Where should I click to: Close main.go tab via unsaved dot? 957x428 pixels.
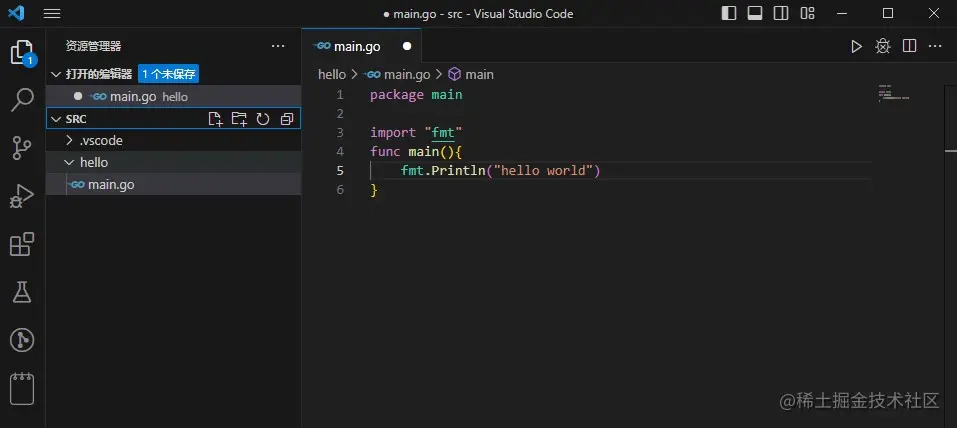pyautogui.click(x=407, y=46)
